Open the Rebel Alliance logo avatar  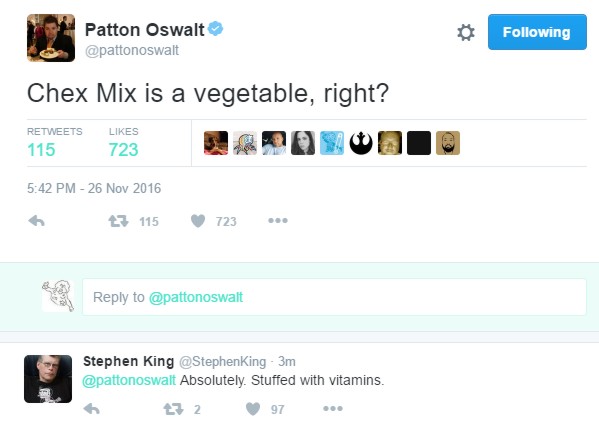click(x=361, y=143)
